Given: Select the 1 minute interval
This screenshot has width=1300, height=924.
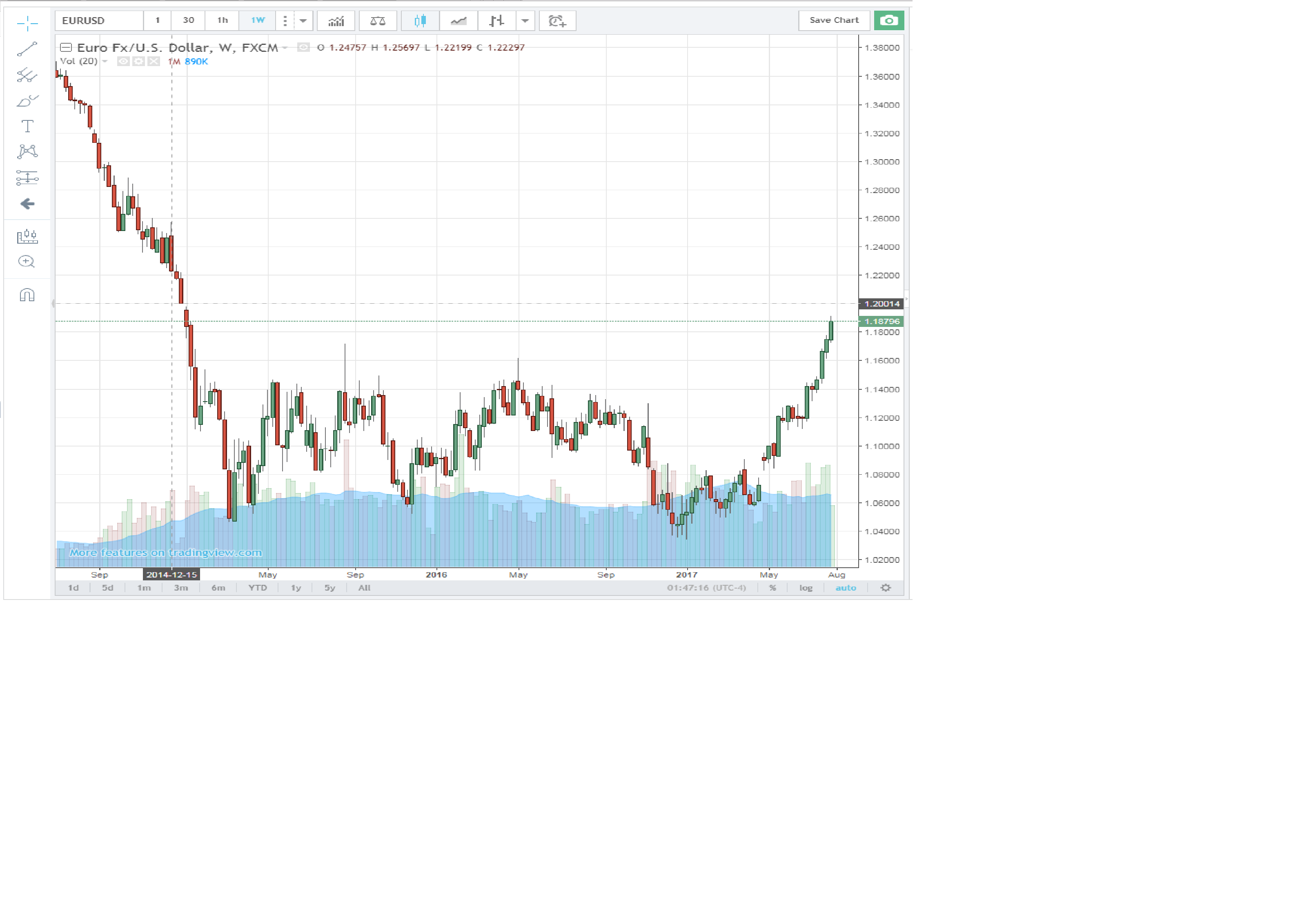Looking at the screenshot, I should [158, 20].
